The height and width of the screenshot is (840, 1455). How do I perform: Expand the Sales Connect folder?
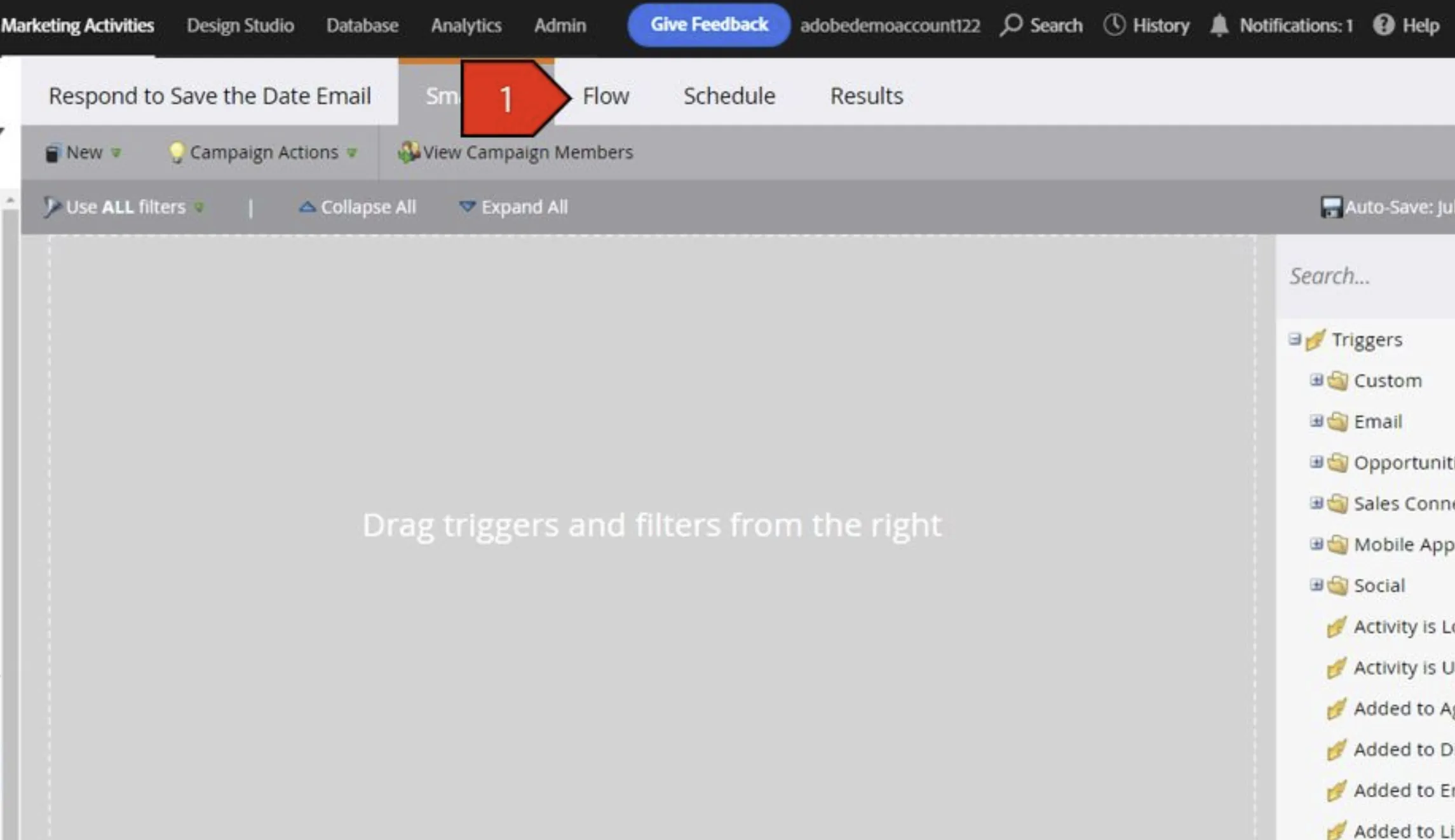[1316, 503]
